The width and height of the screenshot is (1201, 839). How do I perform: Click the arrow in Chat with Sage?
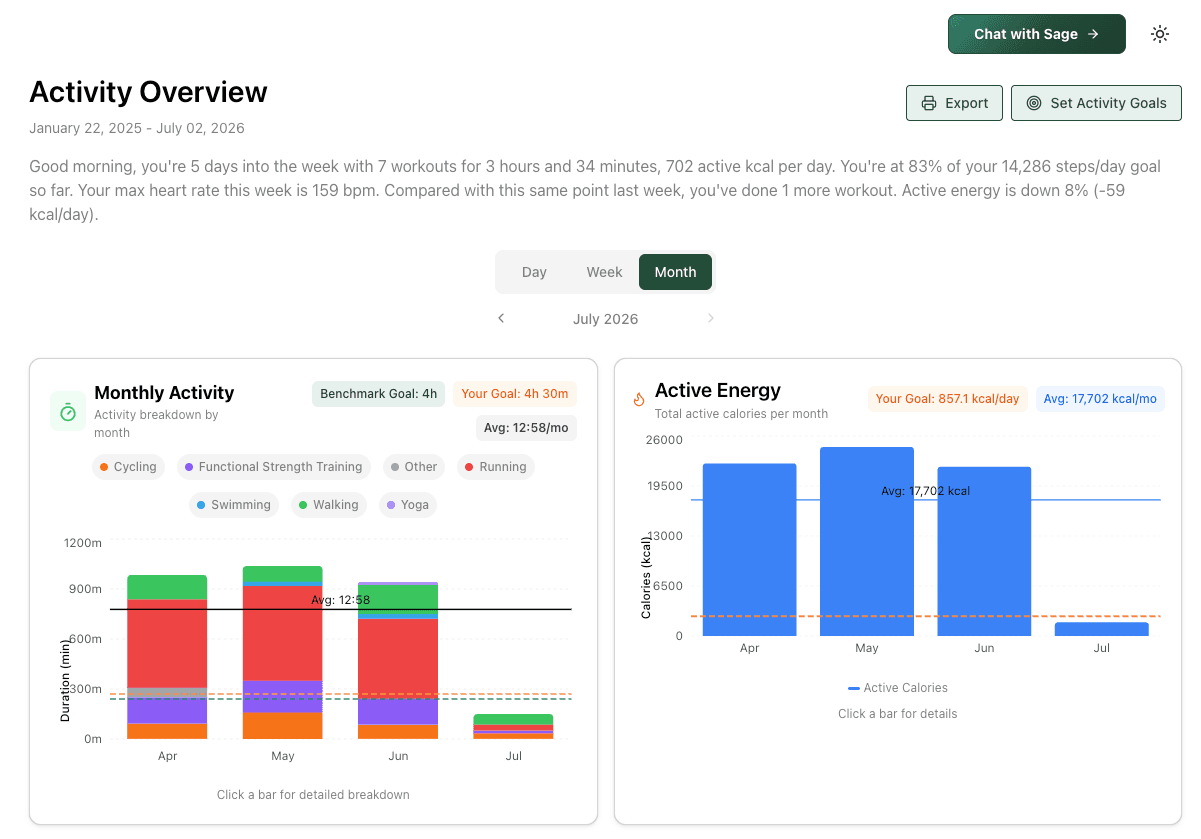[1093, 34]
